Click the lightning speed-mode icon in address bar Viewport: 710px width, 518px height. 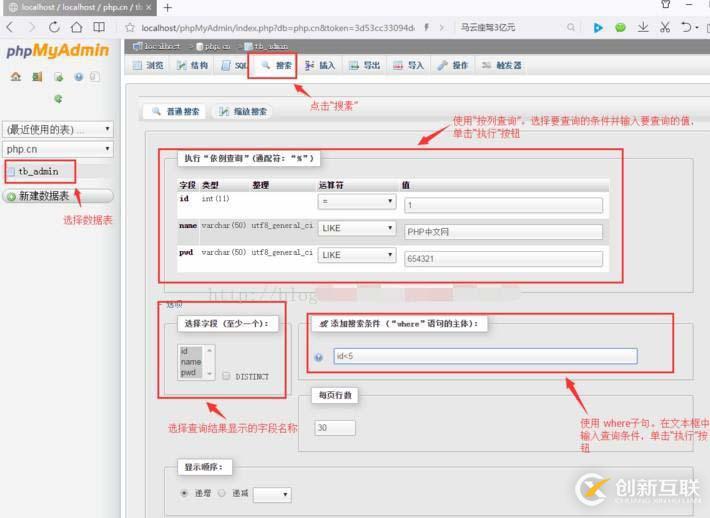(x=426, y=27)
